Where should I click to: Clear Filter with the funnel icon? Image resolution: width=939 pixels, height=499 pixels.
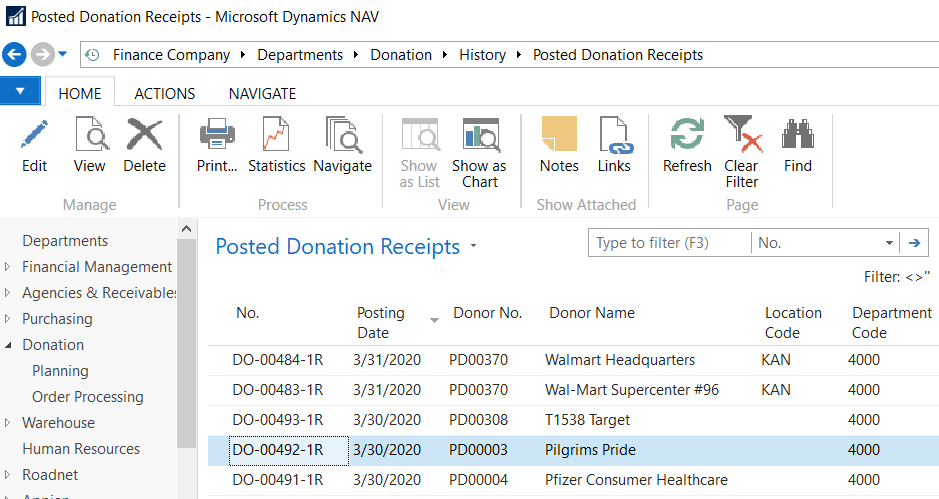(x=743, y=134)
